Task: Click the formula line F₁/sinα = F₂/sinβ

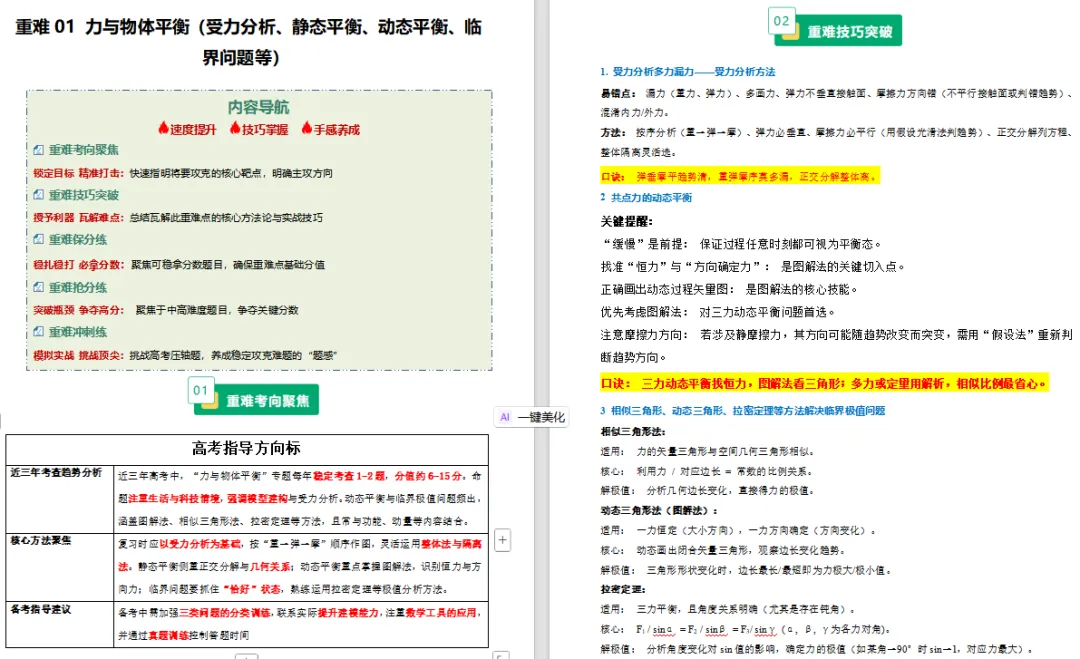Action: click(747, 629)
